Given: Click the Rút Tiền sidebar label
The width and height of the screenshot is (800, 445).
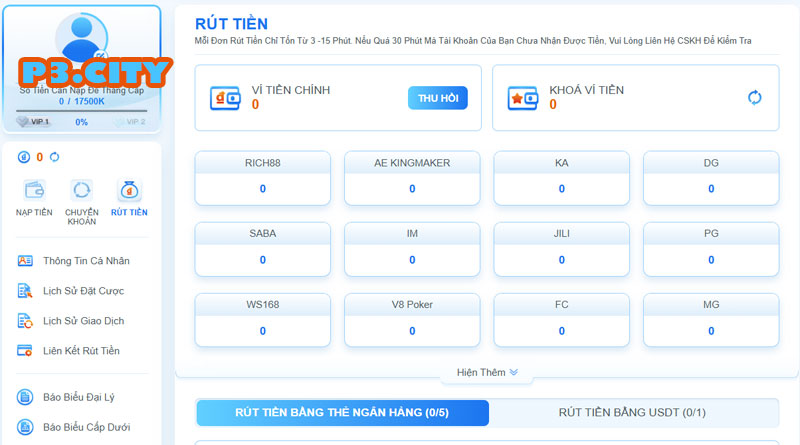Looking at the screenshot, I should click(x=129, y=212).
